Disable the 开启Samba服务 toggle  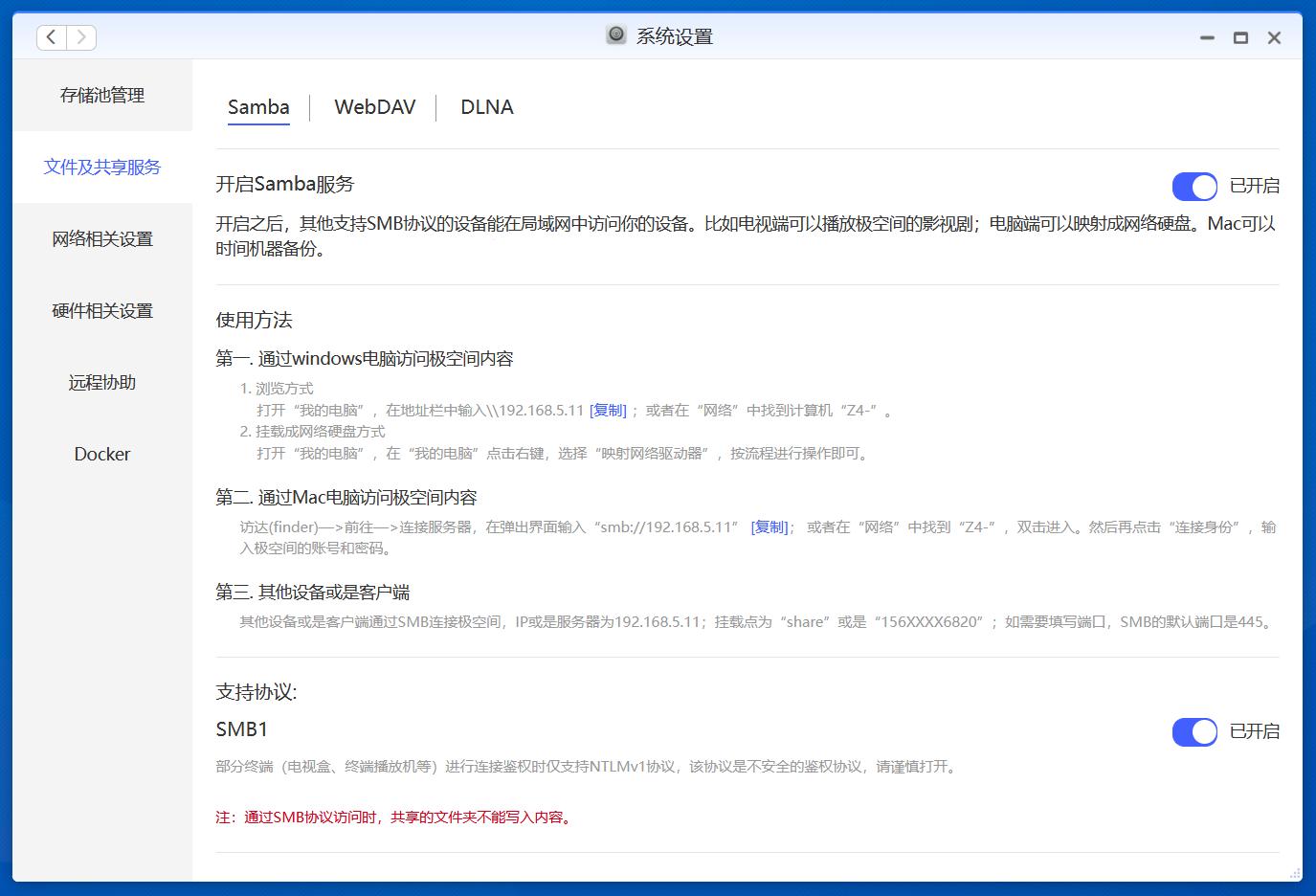click(1193, 186)
